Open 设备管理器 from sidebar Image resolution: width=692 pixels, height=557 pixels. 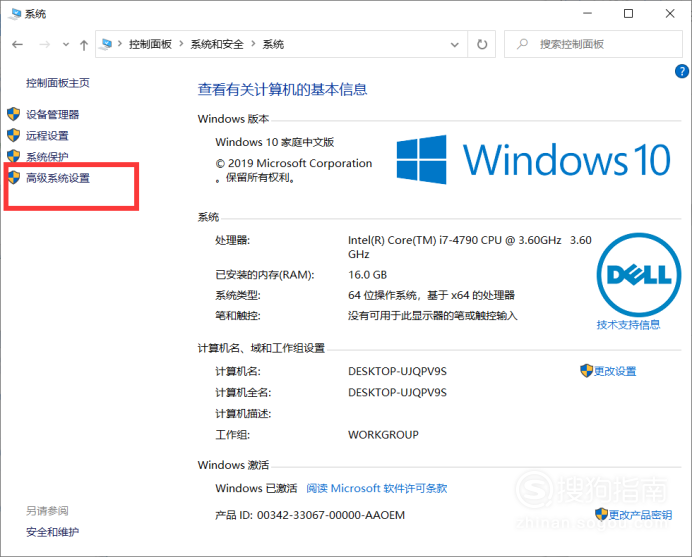click(x=53, y=115)
